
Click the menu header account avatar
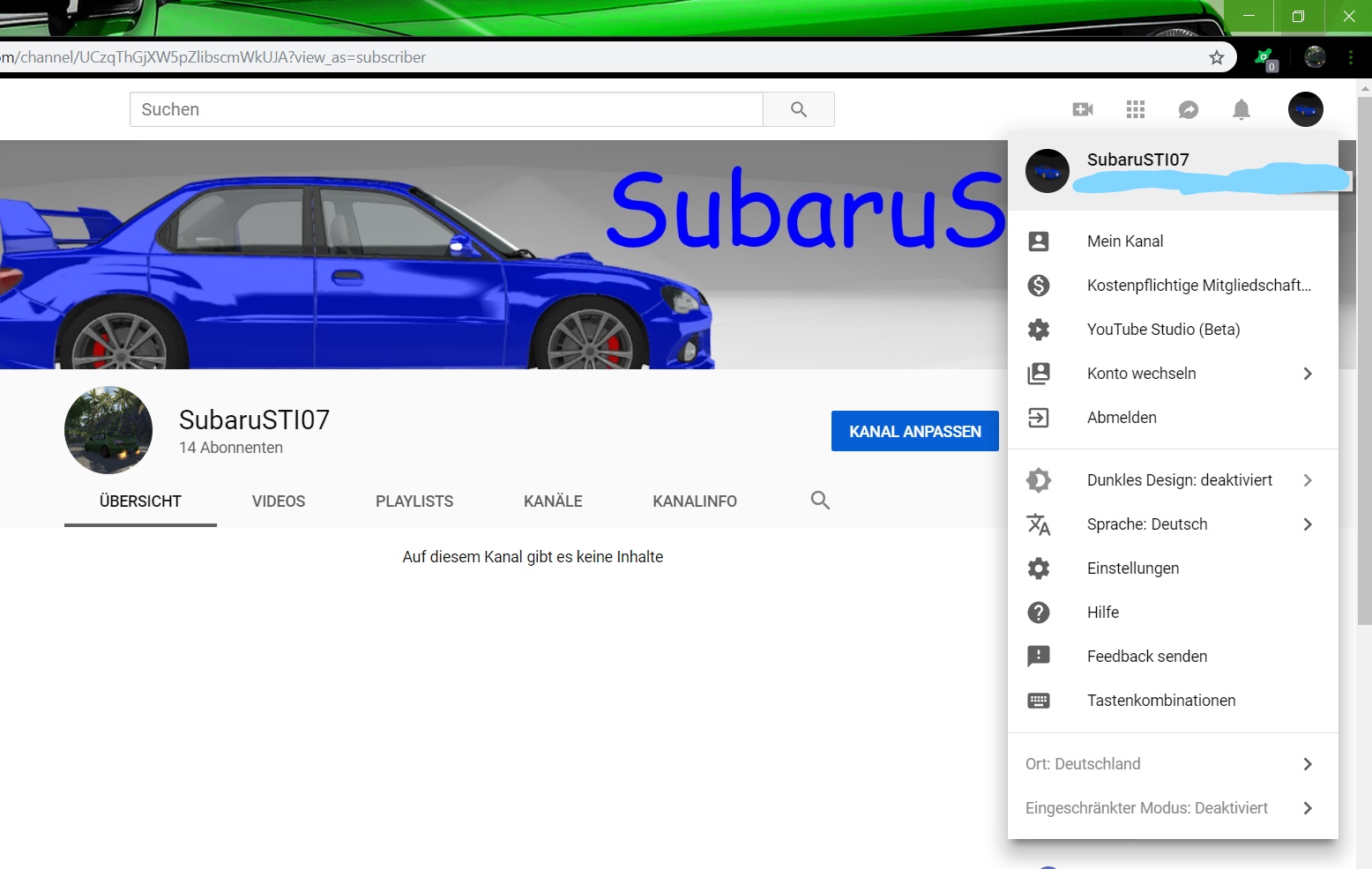coord(1048,171)
